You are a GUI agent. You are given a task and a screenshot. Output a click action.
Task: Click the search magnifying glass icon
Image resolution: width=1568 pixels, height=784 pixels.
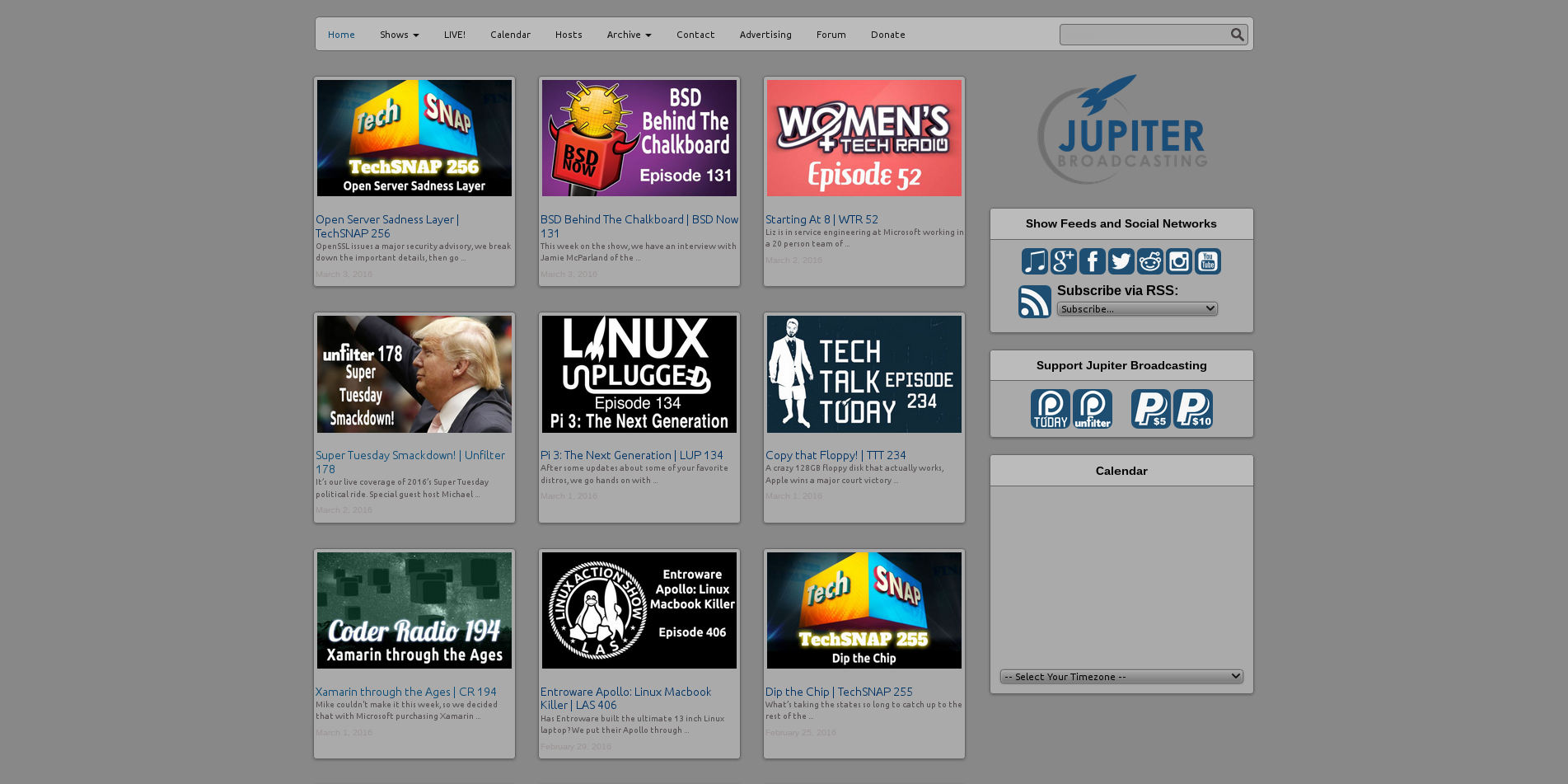[1237, 35]
